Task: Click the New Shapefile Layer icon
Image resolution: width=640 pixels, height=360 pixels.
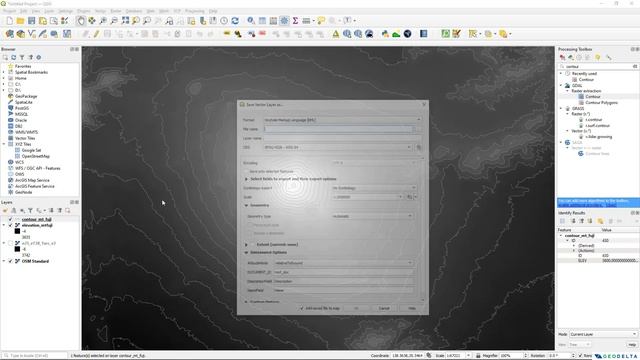Action: [31, 34]
